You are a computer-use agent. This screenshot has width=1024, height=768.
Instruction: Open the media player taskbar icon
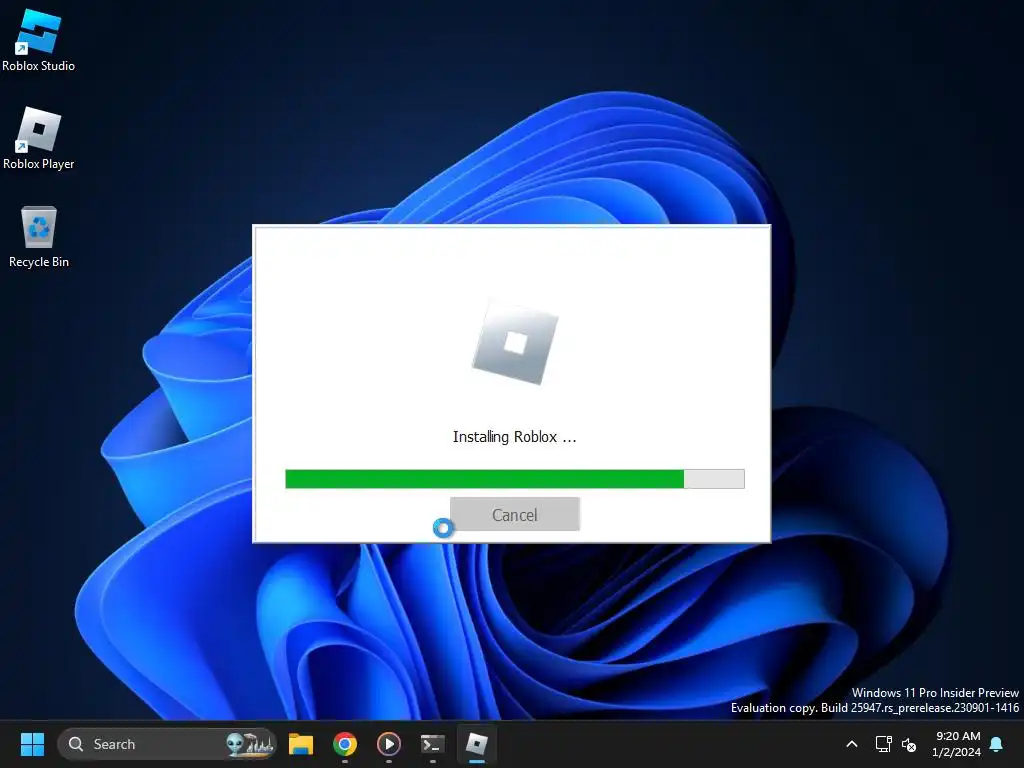click(389, 744)
